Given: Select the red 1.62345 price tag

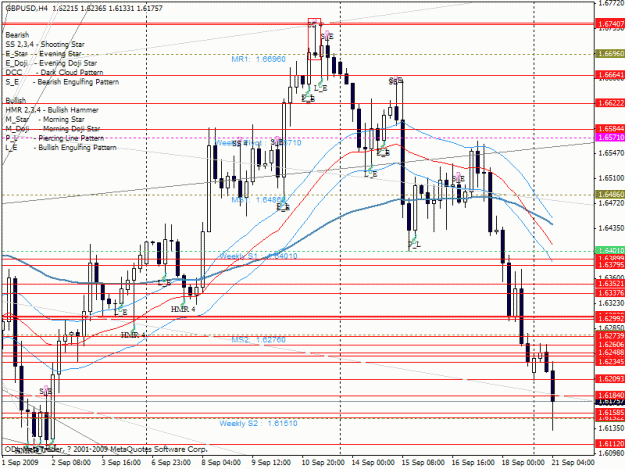Looking at the screenshot, I should click(609, 362).
